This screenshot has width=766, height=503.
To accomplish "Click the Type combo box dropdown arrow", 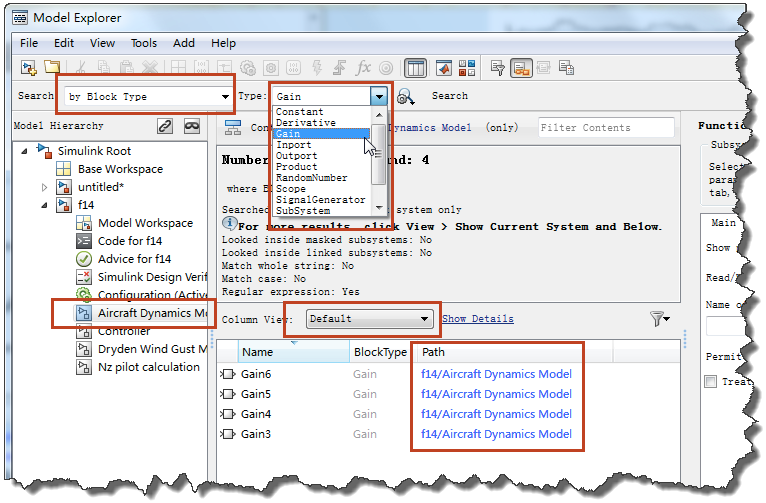I will pyautogui.click(x=379, y=96).
